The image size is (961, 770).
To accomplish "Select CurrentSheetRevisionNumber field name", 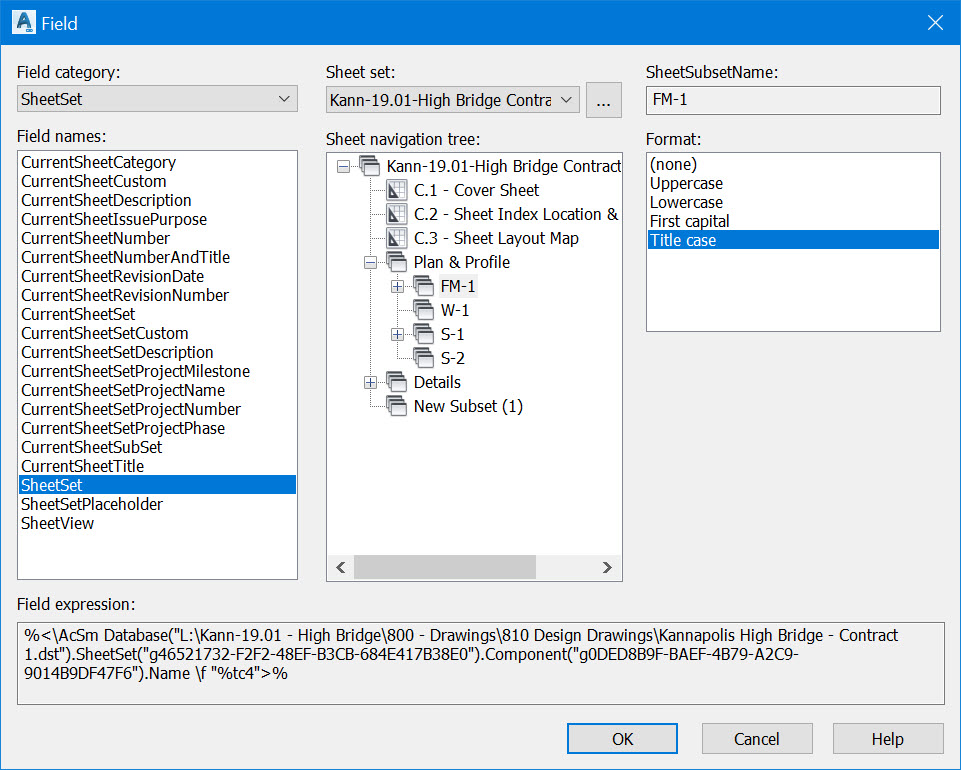I will tap(158, 295).
